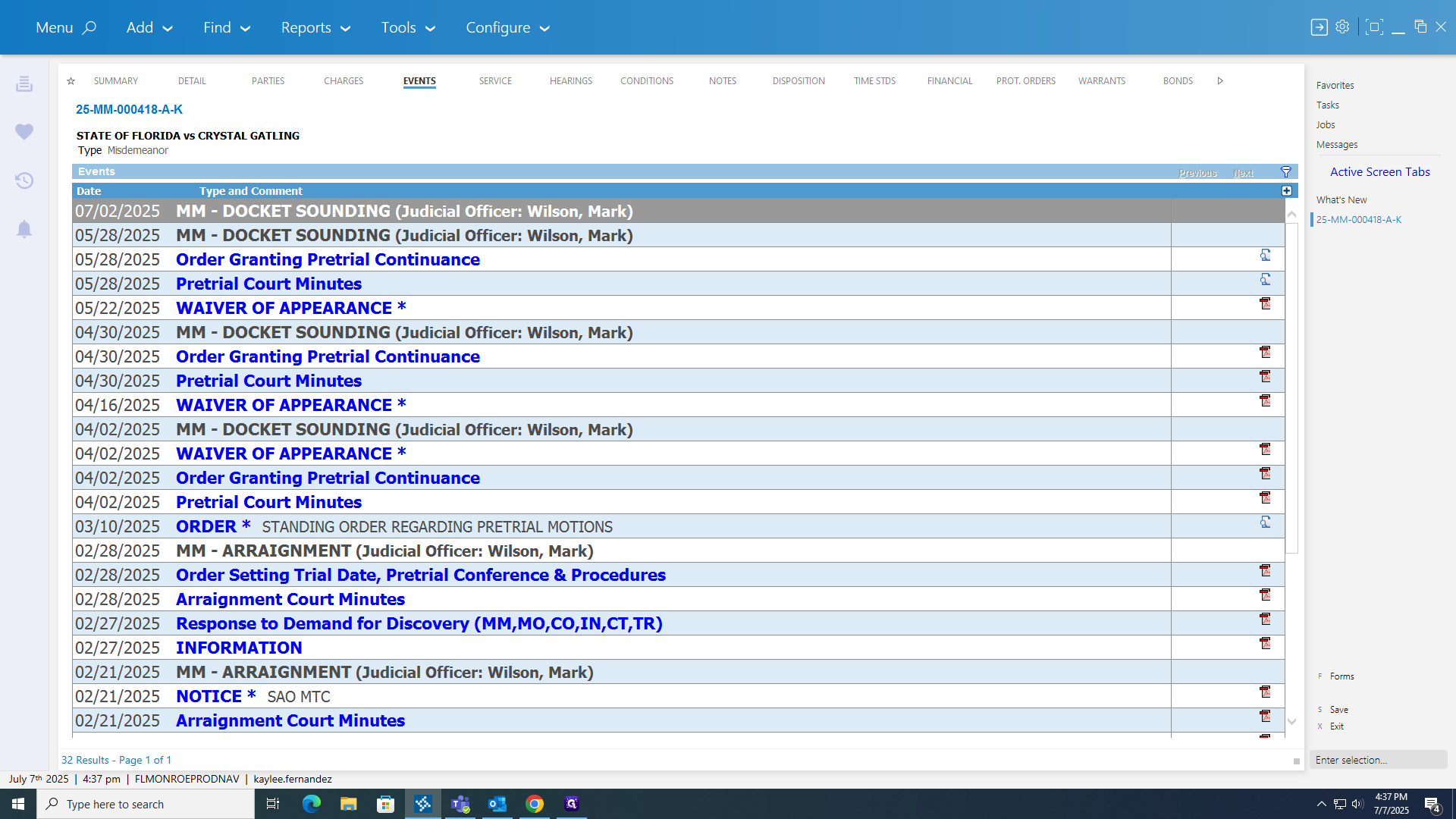1456x819 pixels.
Task: Click the Next events link
Action: (x=1243, y=173)
